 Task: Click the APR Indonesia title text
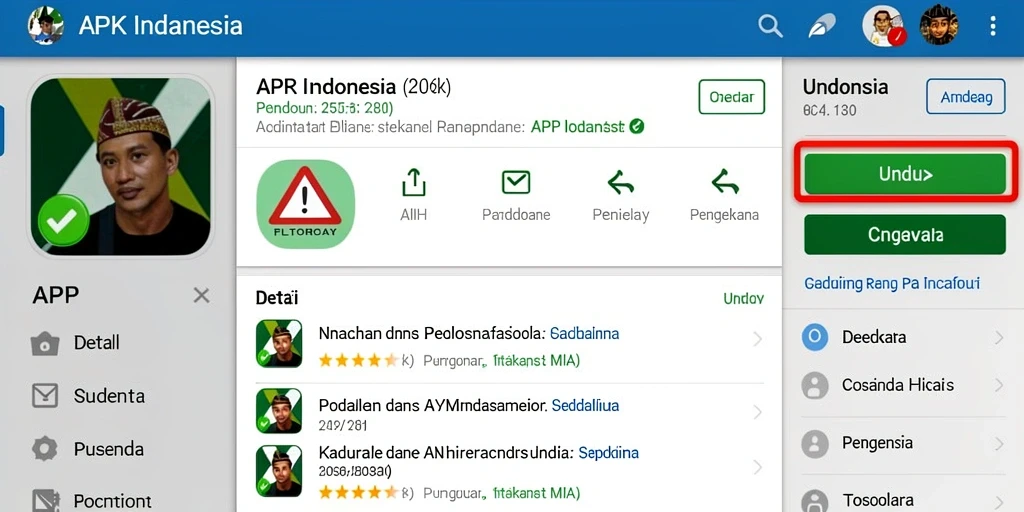pos(326,87)
